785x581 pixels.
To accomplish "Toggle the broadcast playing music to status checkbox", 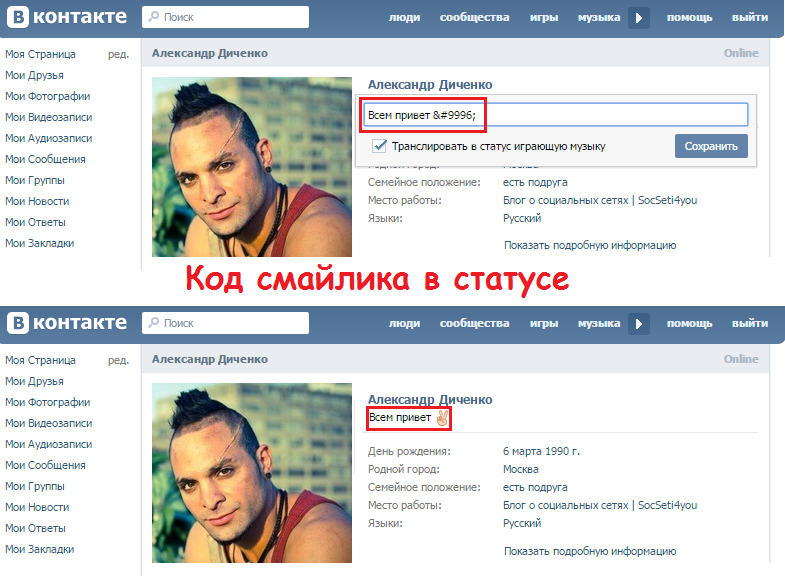I will click(x=379, y=146).
